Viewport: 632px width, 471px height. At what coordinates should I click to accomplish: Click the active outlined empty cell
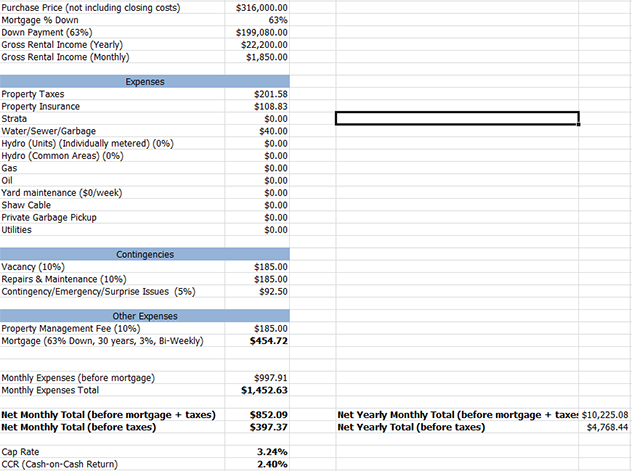(457, 118)
